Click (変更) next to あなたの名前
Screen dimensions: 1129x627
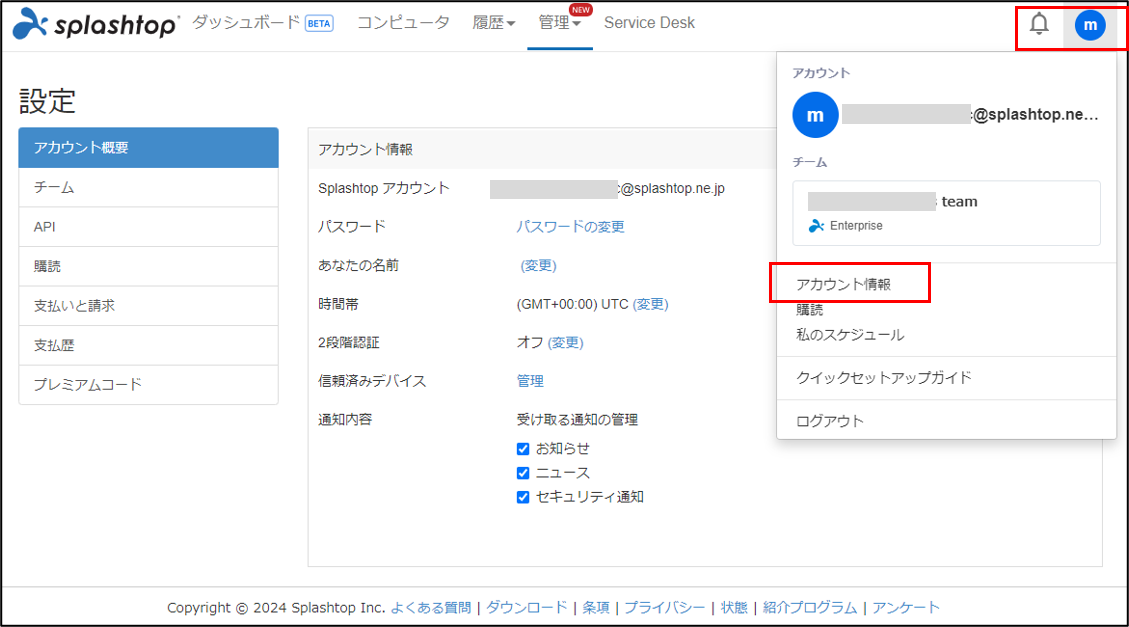539,266
